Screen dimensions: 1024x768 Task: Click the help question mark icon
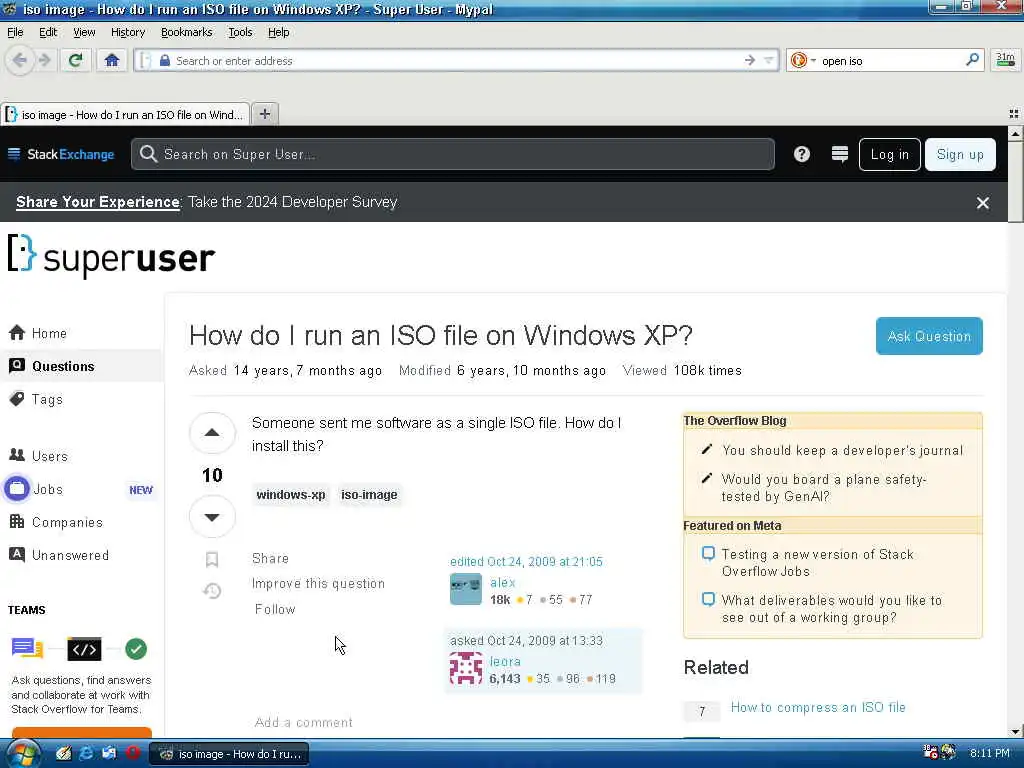pos(801,154)
